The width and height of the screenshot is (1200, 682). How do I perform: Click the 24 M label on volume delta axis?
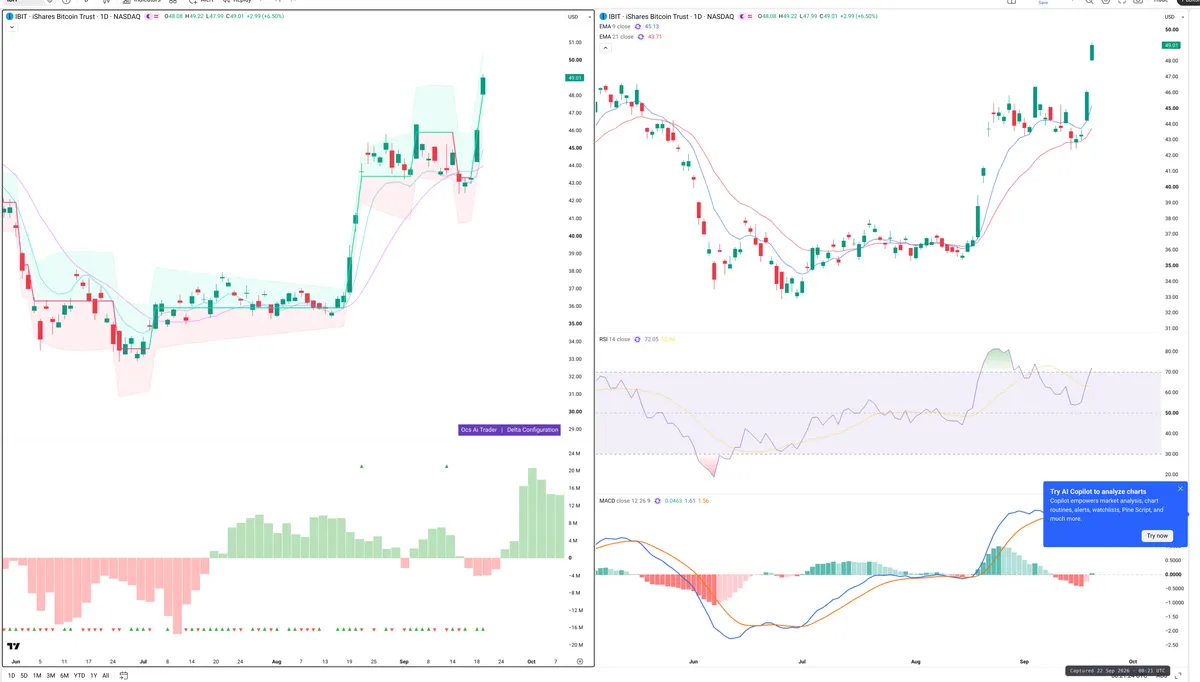click(574, 453)
